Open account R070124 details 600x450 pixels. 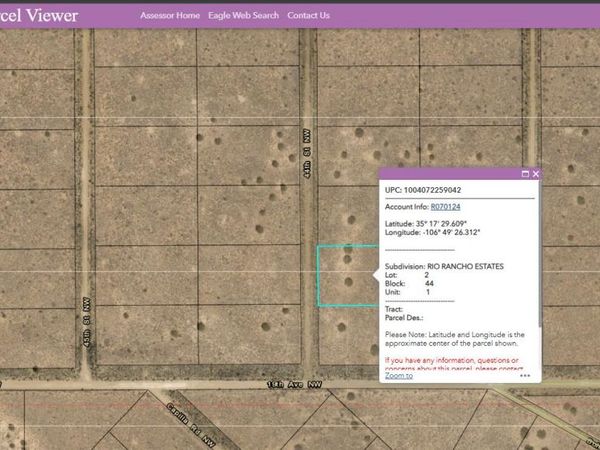445,207
